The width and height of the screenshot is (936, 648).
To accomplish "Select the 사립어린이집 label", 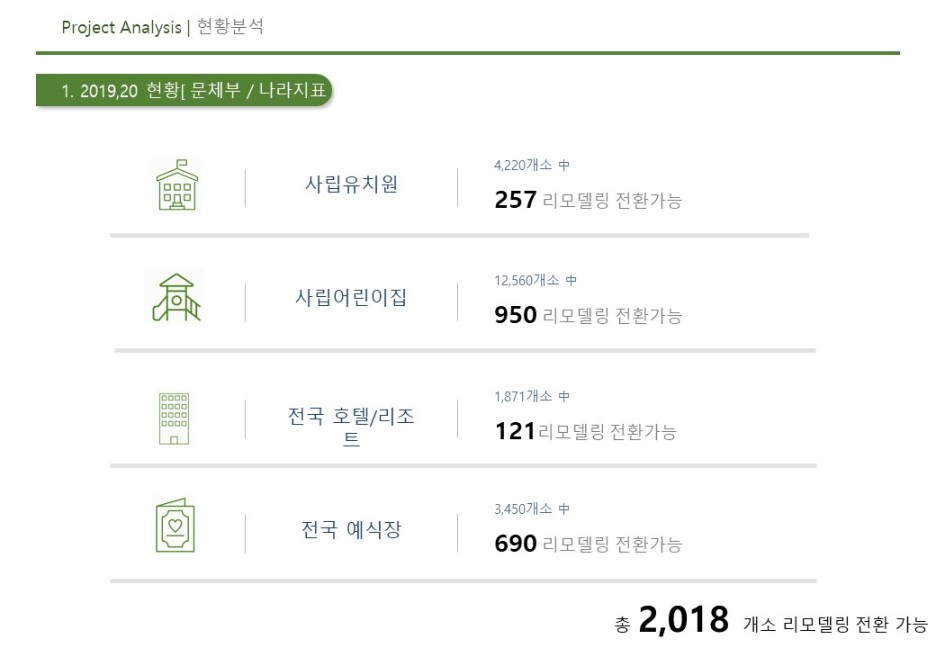I will [x=351, y=297].
